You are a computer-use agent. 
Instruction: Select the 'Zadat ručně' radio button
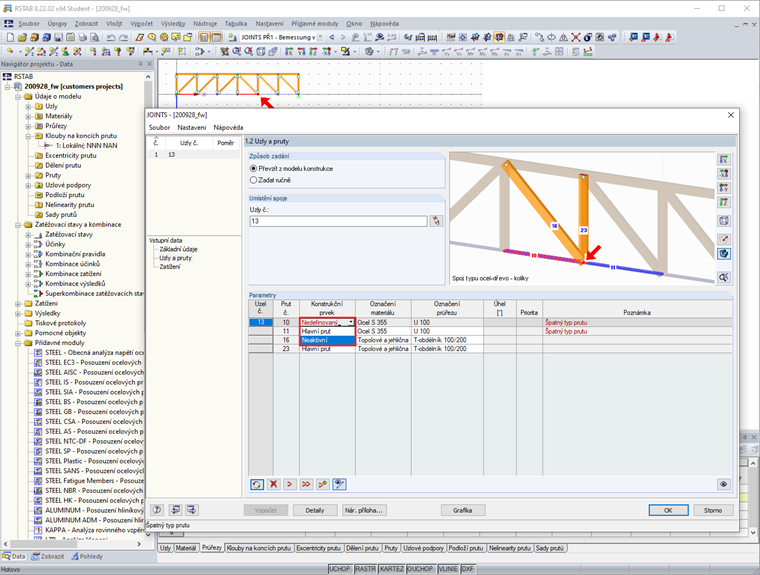[253, 180]
